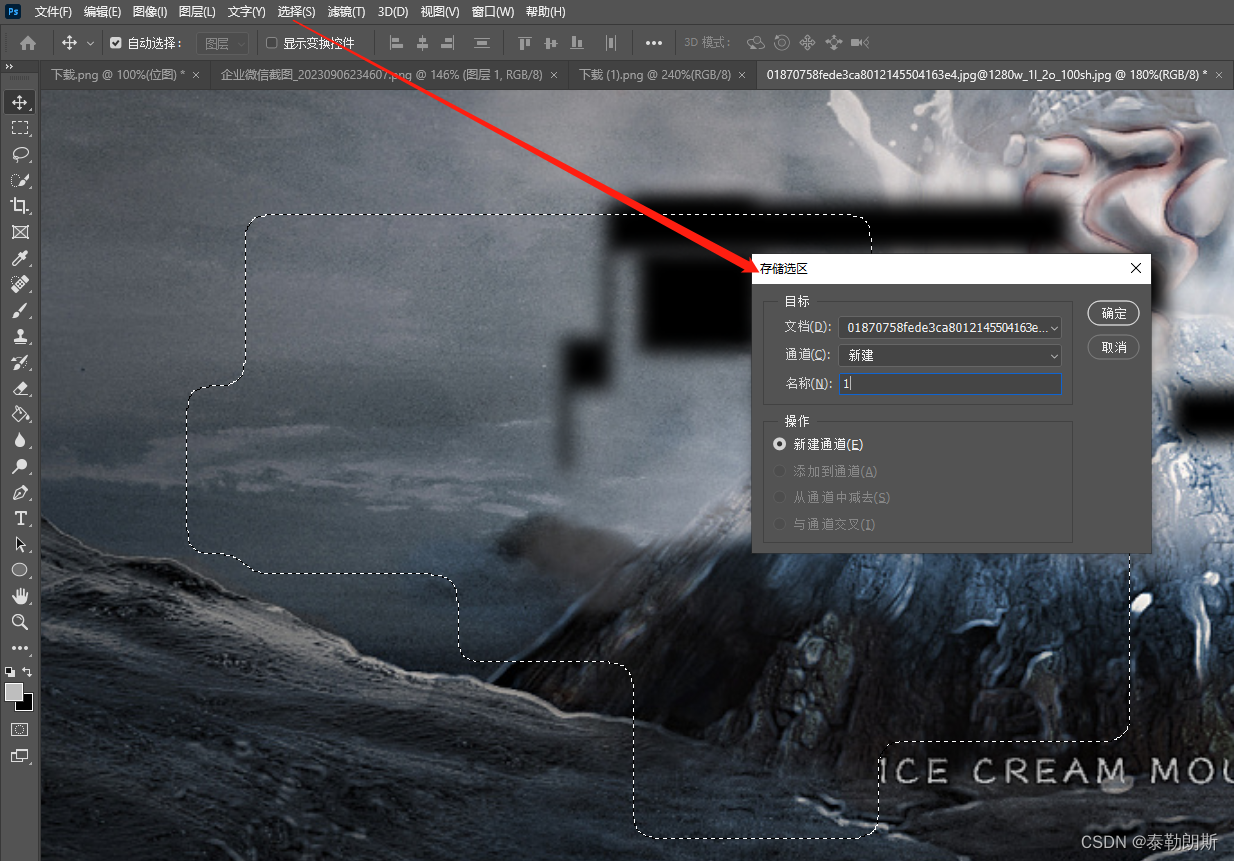1234x861 pixels.
Task: Select the 新建通道 radio button
Action: (780, 444)
